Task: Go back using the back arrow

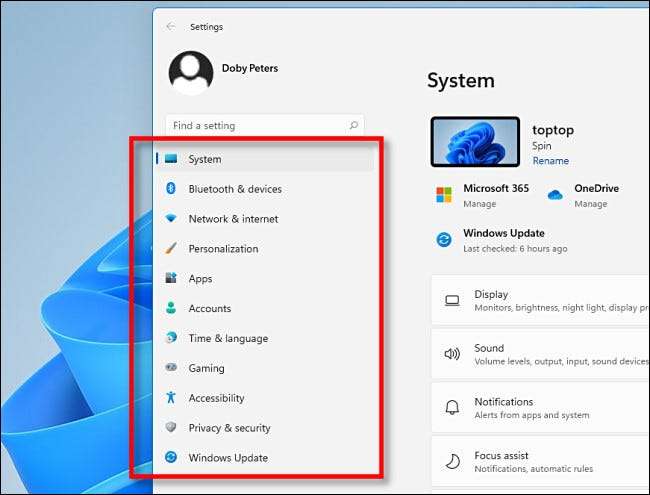Action: tap(171, 27)
